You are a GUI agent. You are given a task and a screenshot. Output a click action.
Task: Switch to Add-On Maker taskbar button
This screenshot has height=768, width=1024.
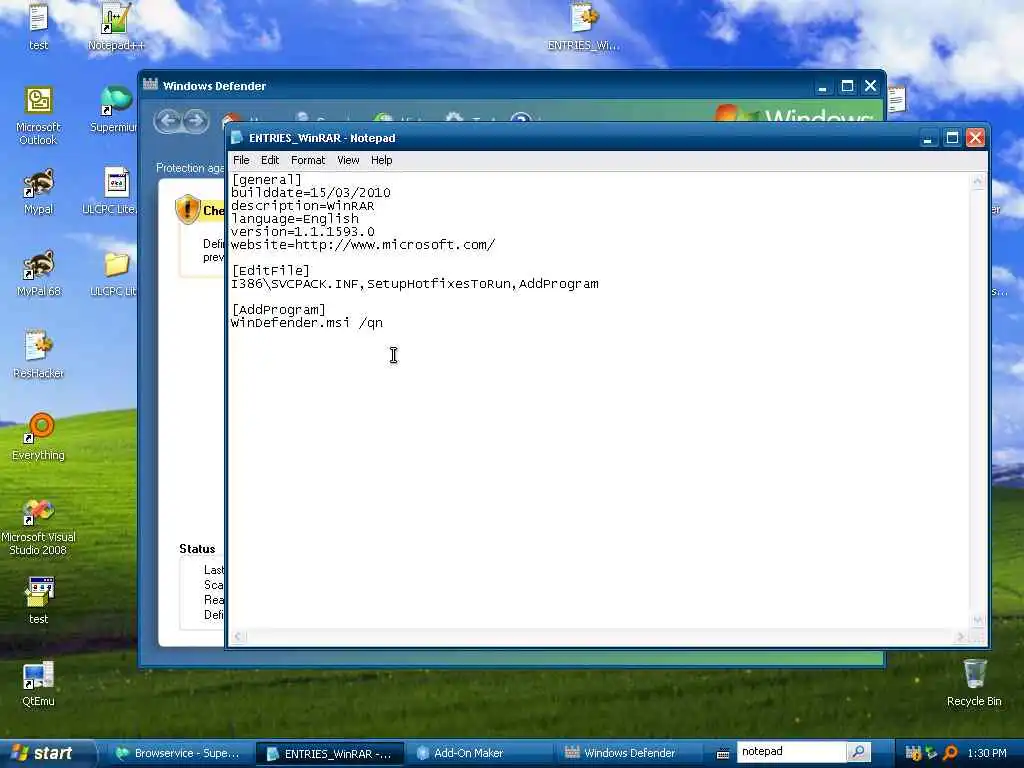click(478, 753)
